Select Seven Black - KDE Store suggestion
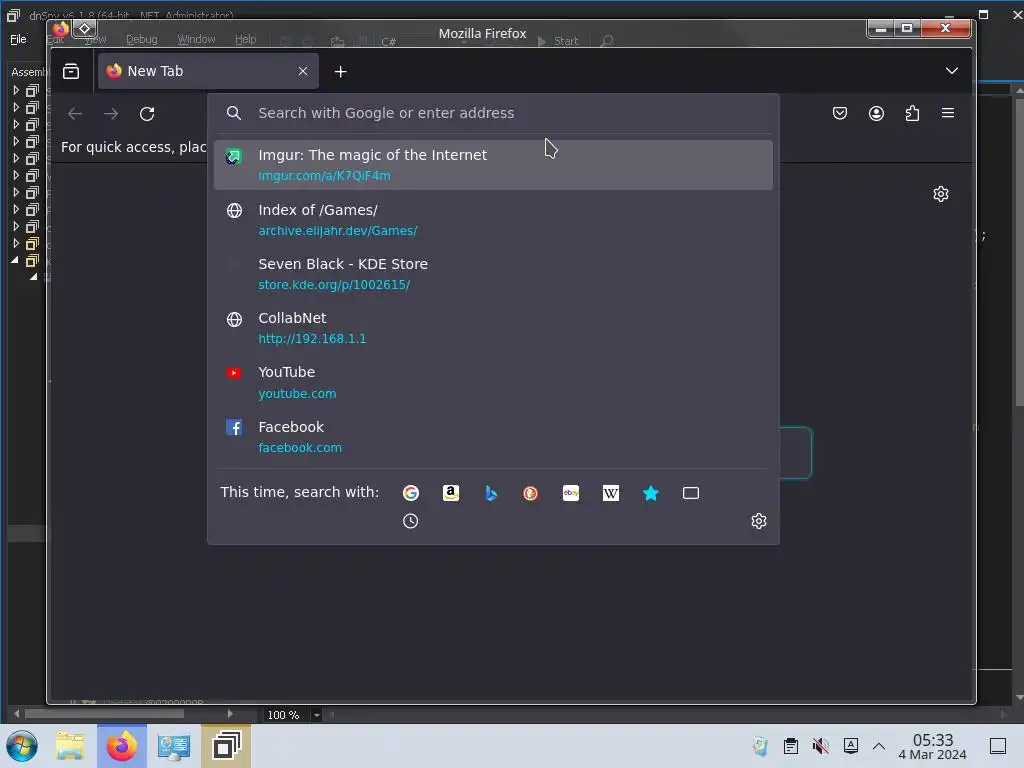This screenshot has height=768, width=1024. point(493,274)
